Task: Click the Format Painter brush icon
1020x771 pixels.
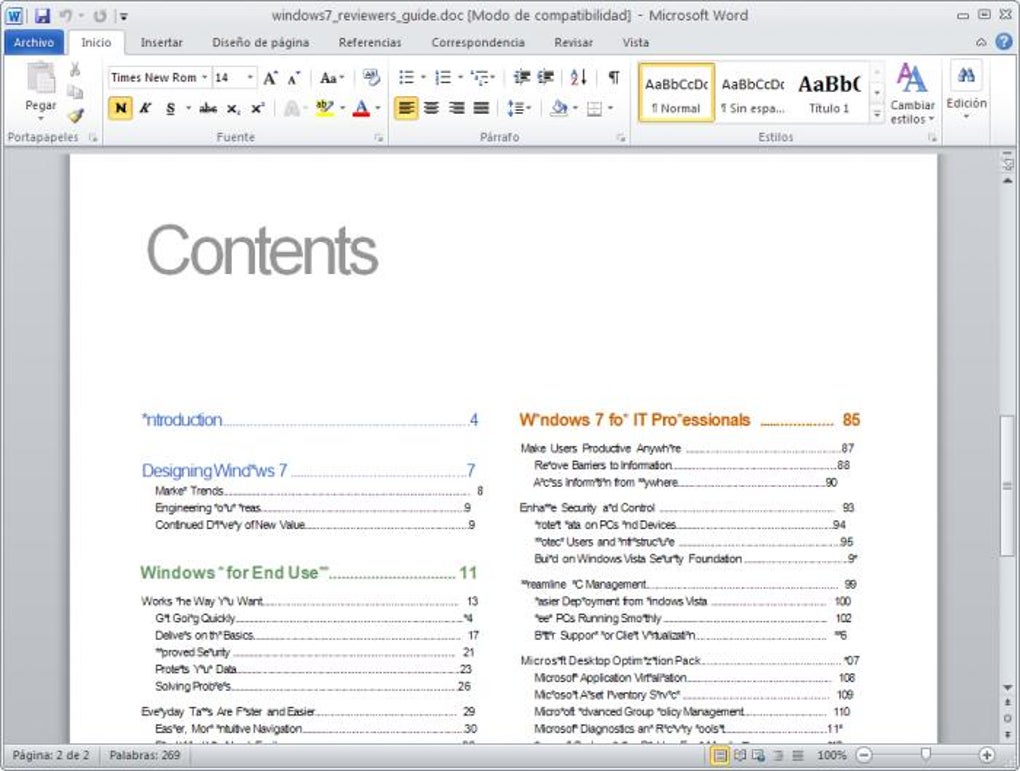Action: point(76,115)
